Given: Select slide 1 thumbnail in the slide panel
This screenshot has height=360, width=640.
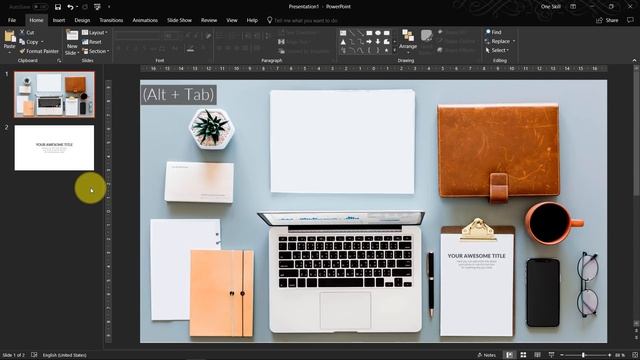Looking at the screenshot, I should [x=54, y=94].
